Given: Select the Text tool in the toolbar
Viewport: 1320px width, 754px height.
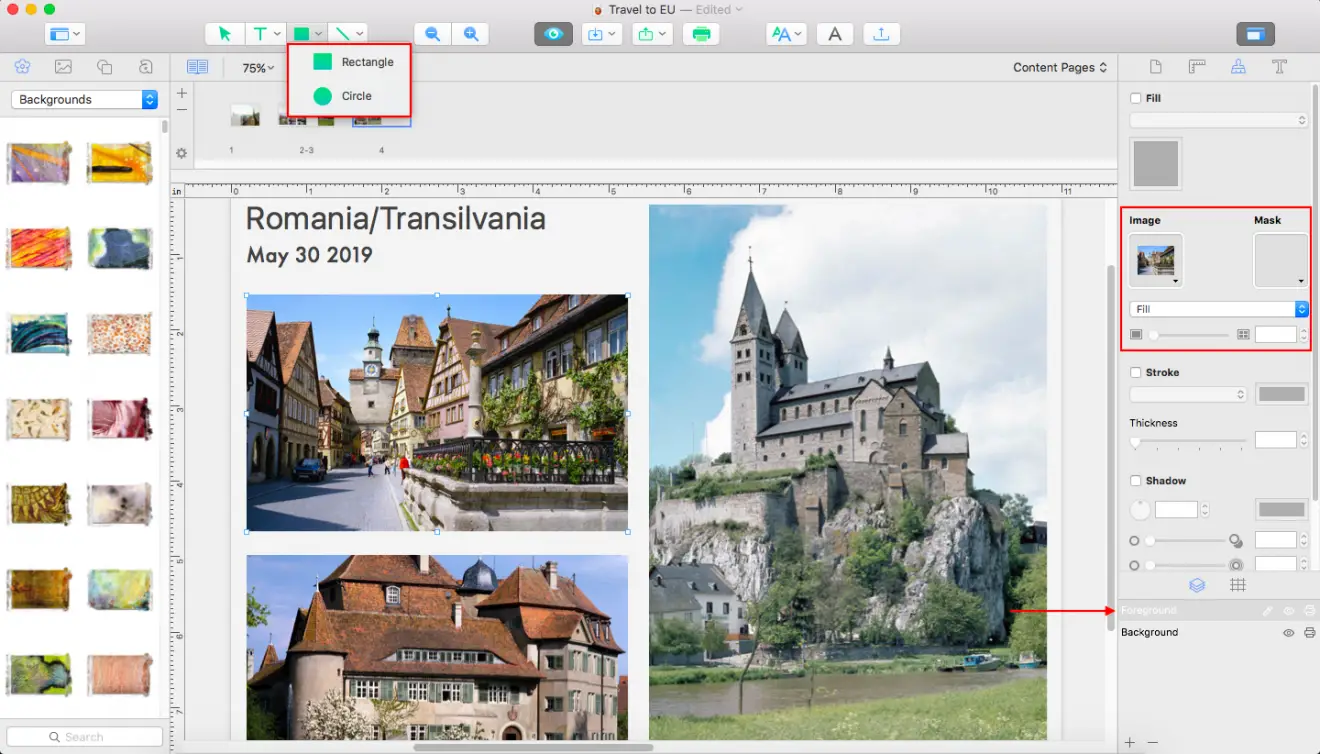Looking at the screenshot, I should [260, 33].
